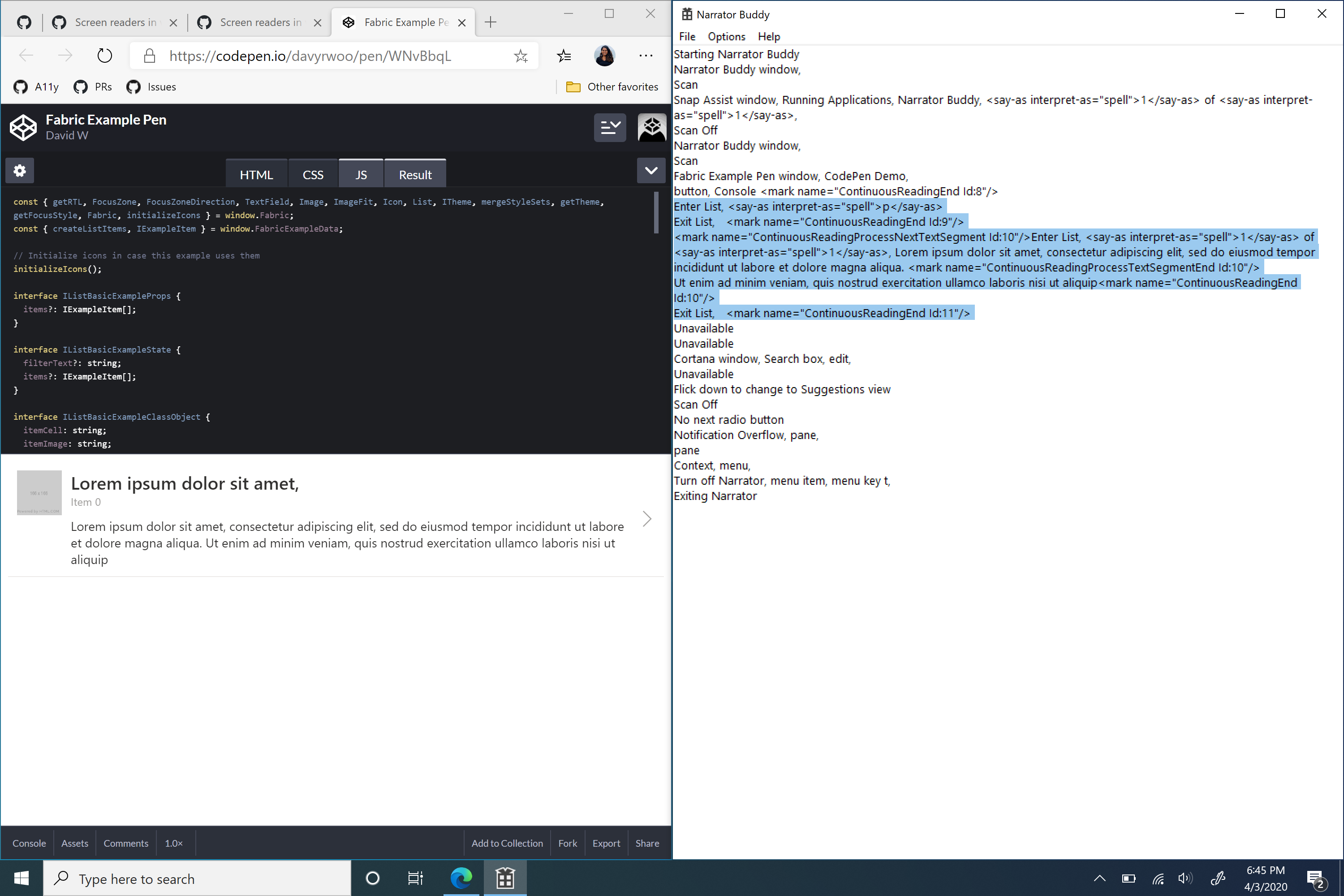Image resolution: width=1344 pixels, height=896 pixels.
Task: Click the Edge profile picture
Action: pos(604,56)
